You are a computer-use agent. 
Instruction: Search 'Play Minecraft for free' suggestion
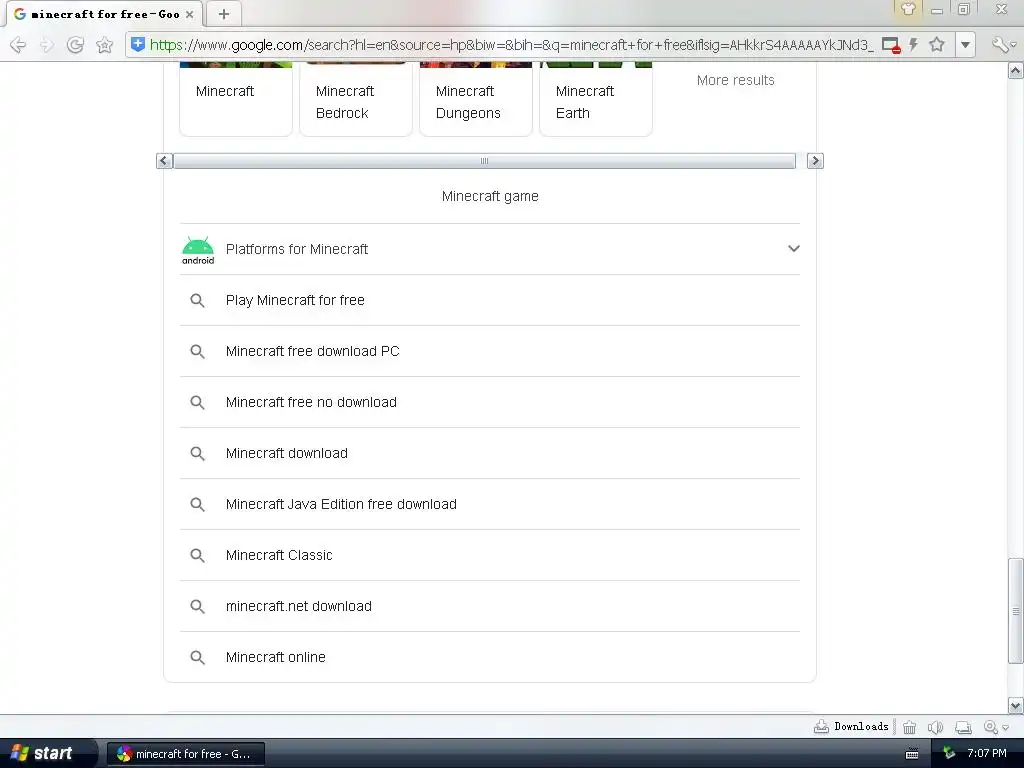tap(490, 300)
